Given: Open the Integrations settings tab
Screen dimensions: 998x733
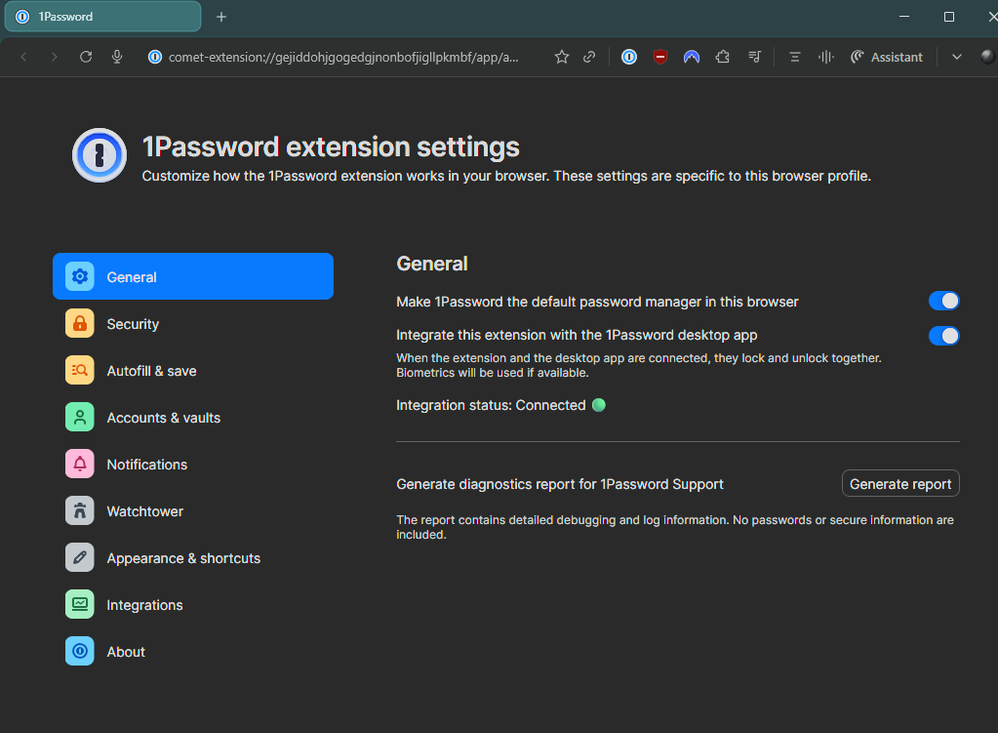Looking at the screenshot, I should (144, 605).
